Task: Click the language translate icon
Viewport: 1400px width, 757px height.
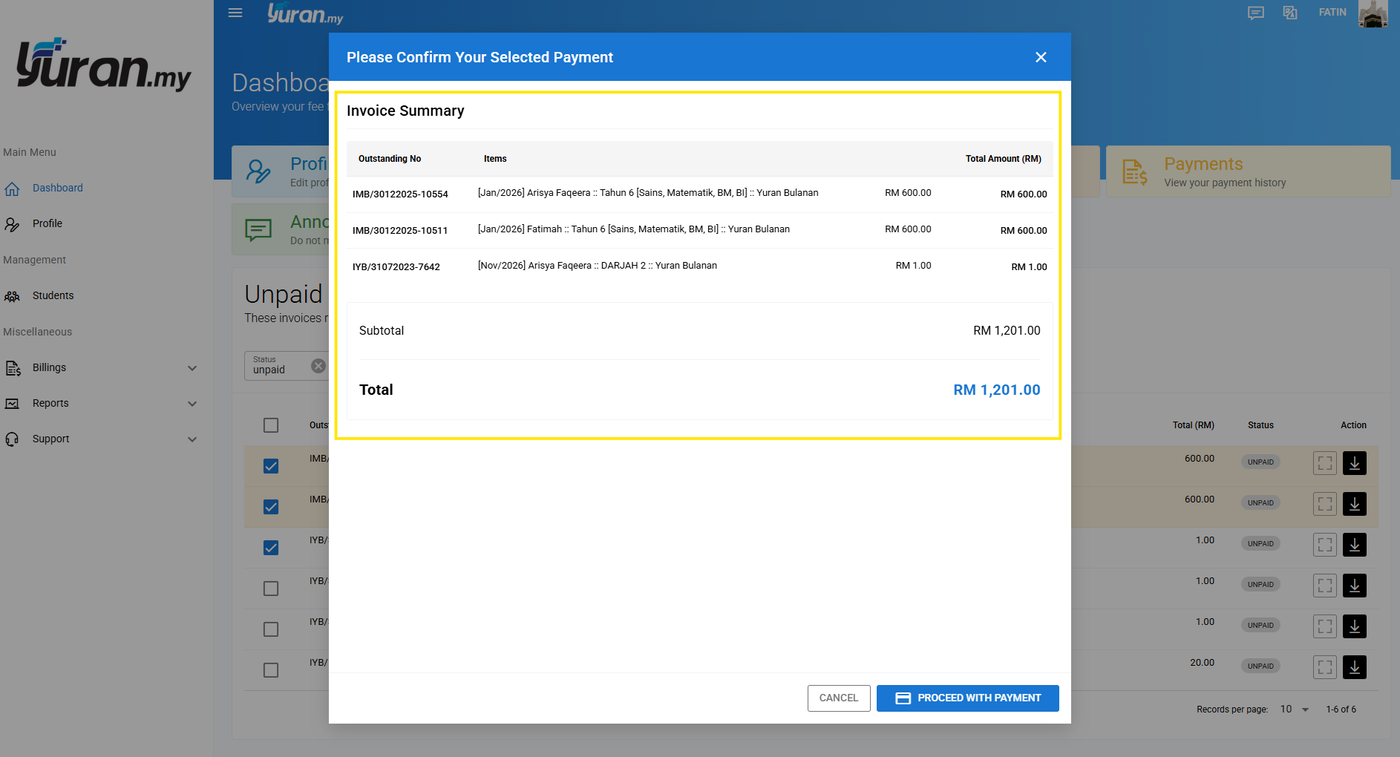Action: [x=1290, y=13]
